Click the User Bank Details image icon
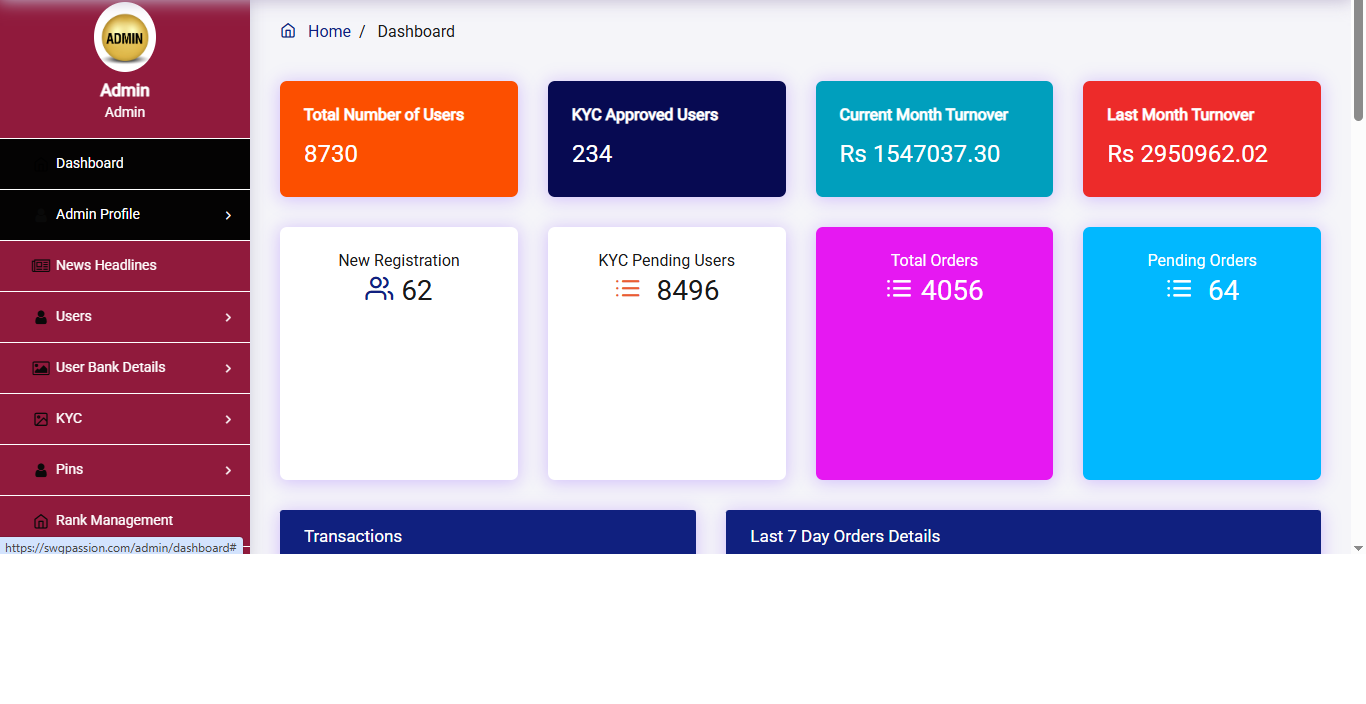Image resolution: width=1366 pixels, height=704 pixels. [x=39, y=367]
